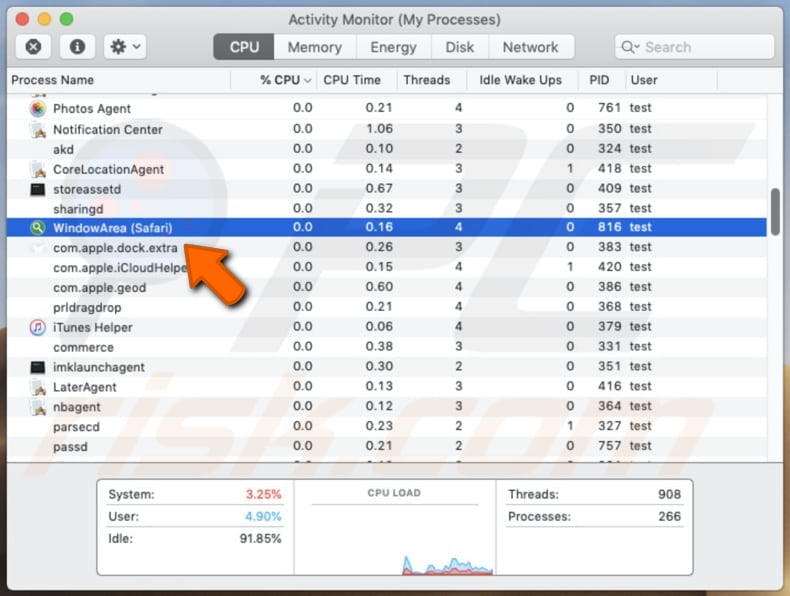Click PID 816 in the selected row
The image size is (790, 596).
tap(609, 227)
